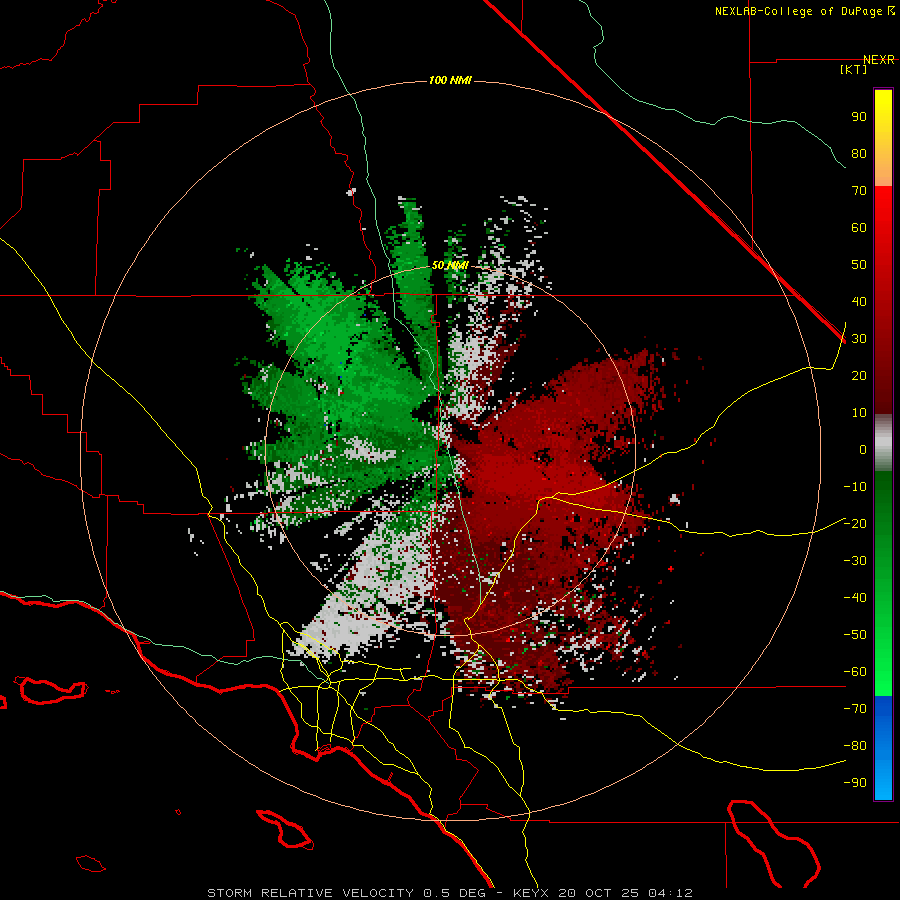The width and height of the screenshot is (900, 900).
Task: Select the 50 value on velocity scale
Action: pyautogui.click(x=859, y=265)
